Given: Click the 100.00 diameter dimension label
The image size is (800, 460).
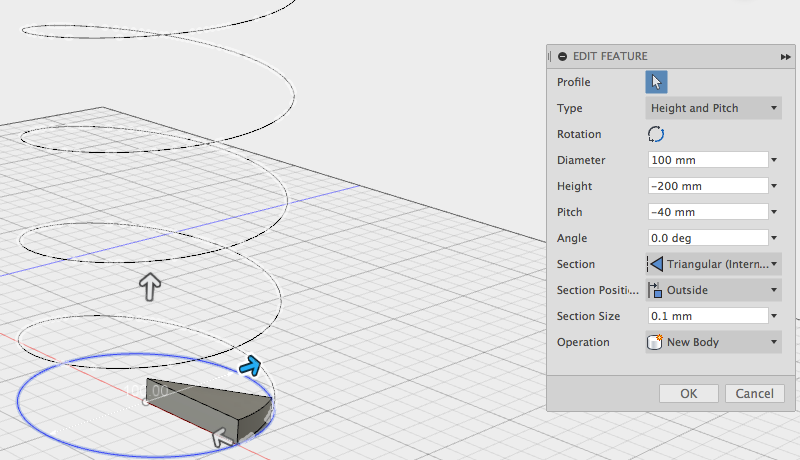Looking at the screenshot, I should (147, 391).
